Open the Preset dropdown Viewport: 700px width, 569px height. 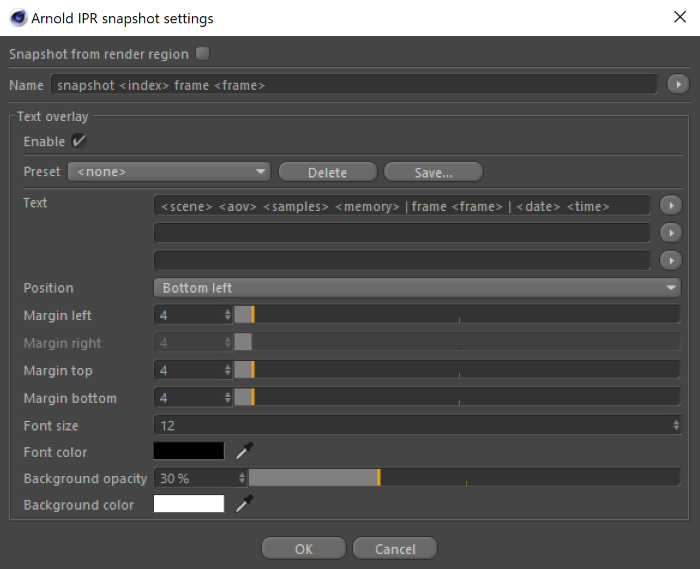169,172
